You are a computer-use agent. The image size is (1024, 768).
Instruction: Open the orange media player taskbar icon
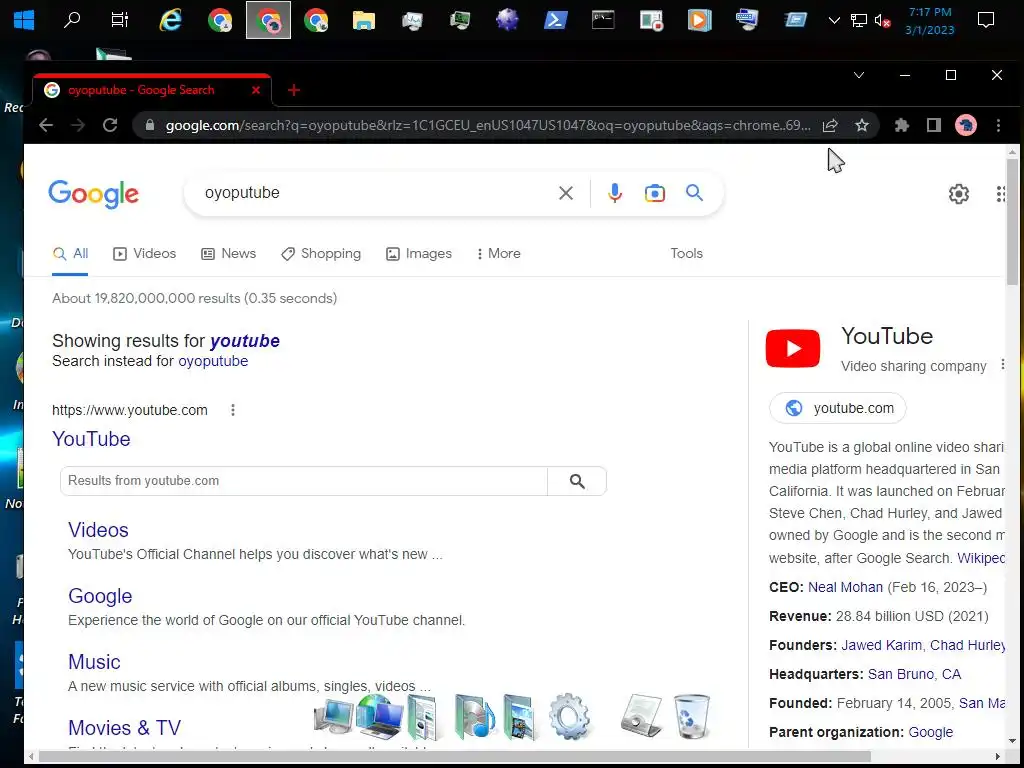[699, 20]
